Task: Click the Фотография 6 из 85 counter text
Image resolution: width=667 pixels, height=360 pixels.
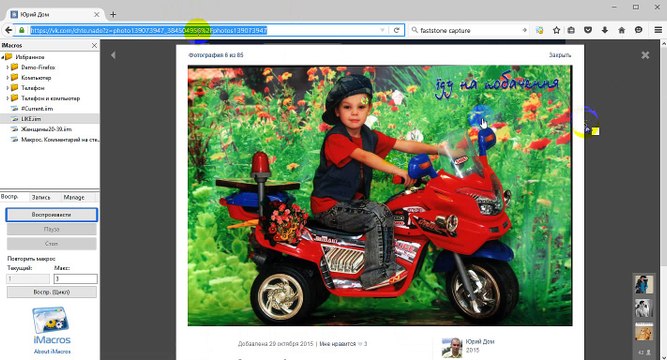Action: pyautogui.click(x=216, y=55)
